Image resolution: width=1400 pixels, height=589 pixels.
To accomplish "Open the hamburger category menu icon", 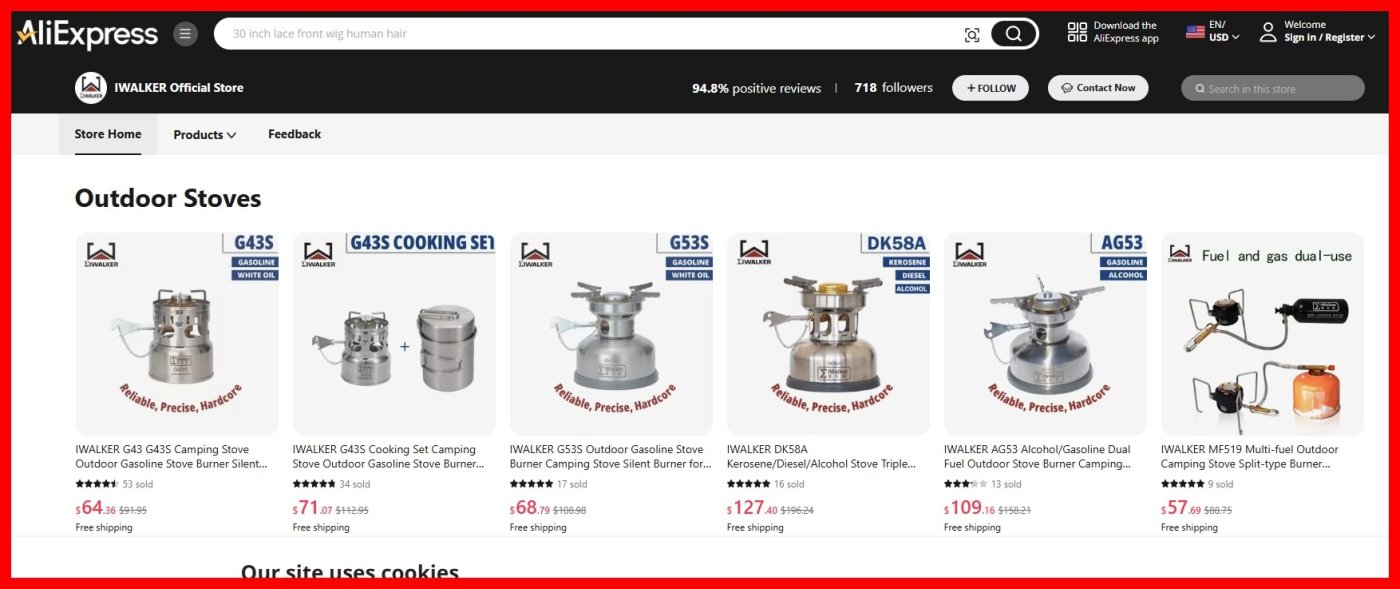I will (186, 34).
